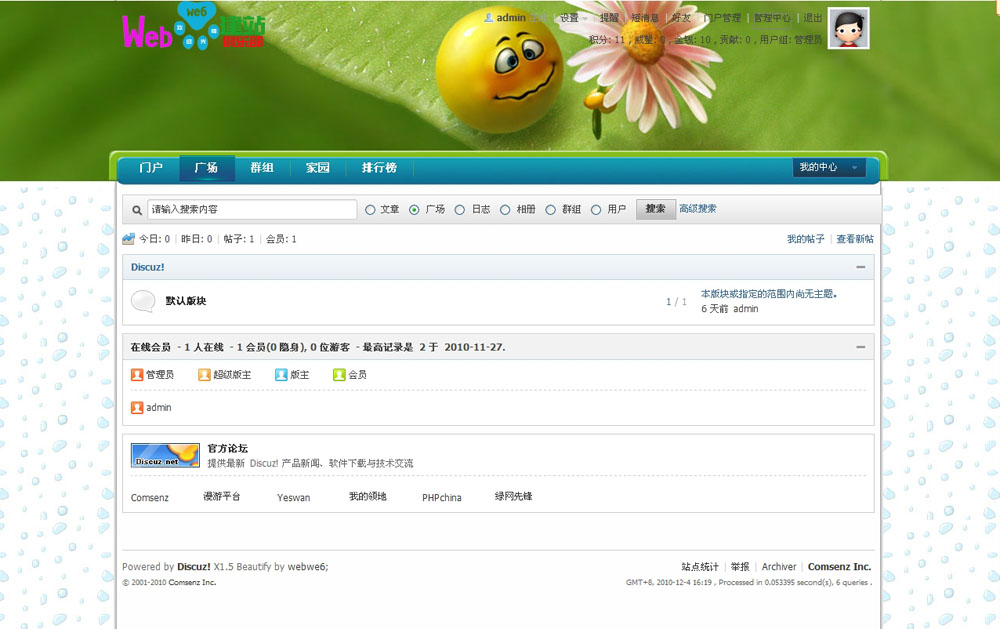The image size is (1000, 629).
Task: Click the Web6 site logo
Action: coord(193,26)
